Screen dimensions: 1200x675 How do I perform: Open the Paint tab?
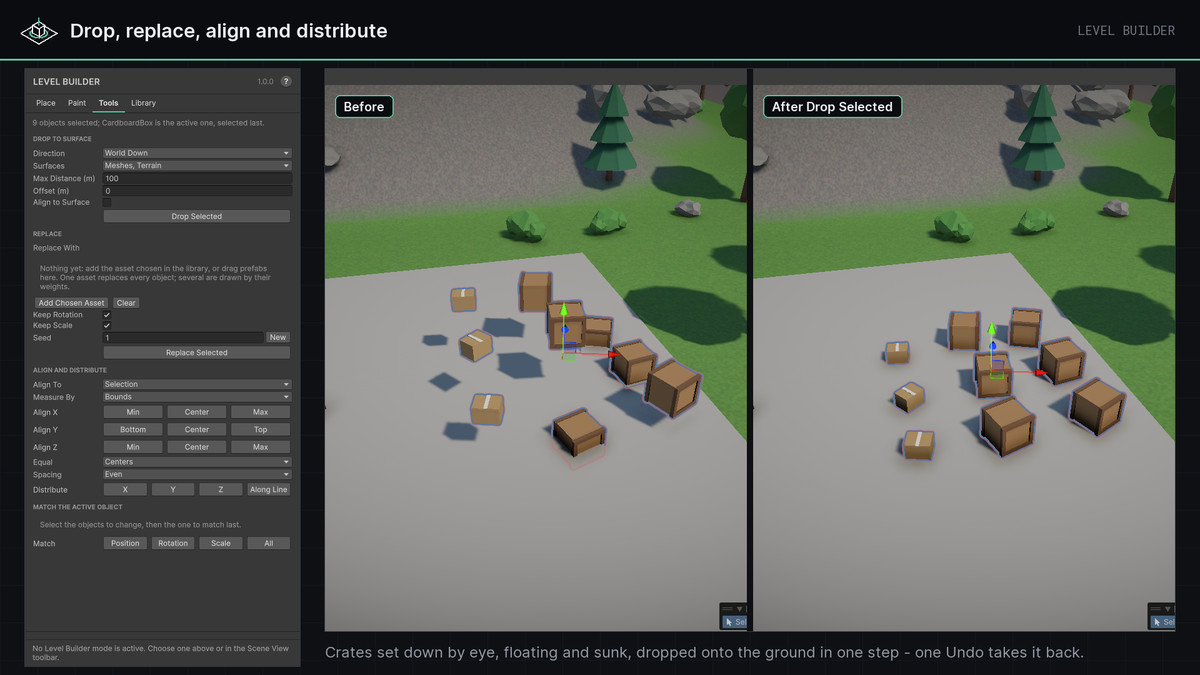coord(77,103)
